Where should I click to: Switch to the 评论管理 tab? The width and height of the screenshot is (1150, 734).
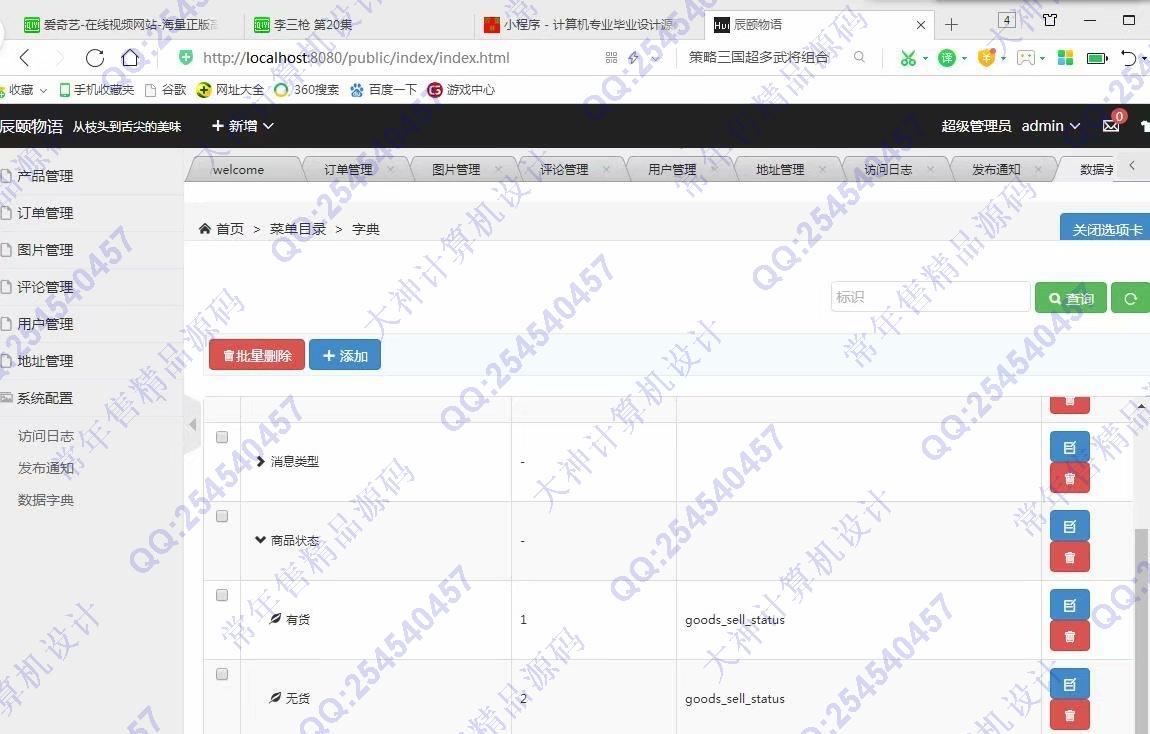coord(564,169)
